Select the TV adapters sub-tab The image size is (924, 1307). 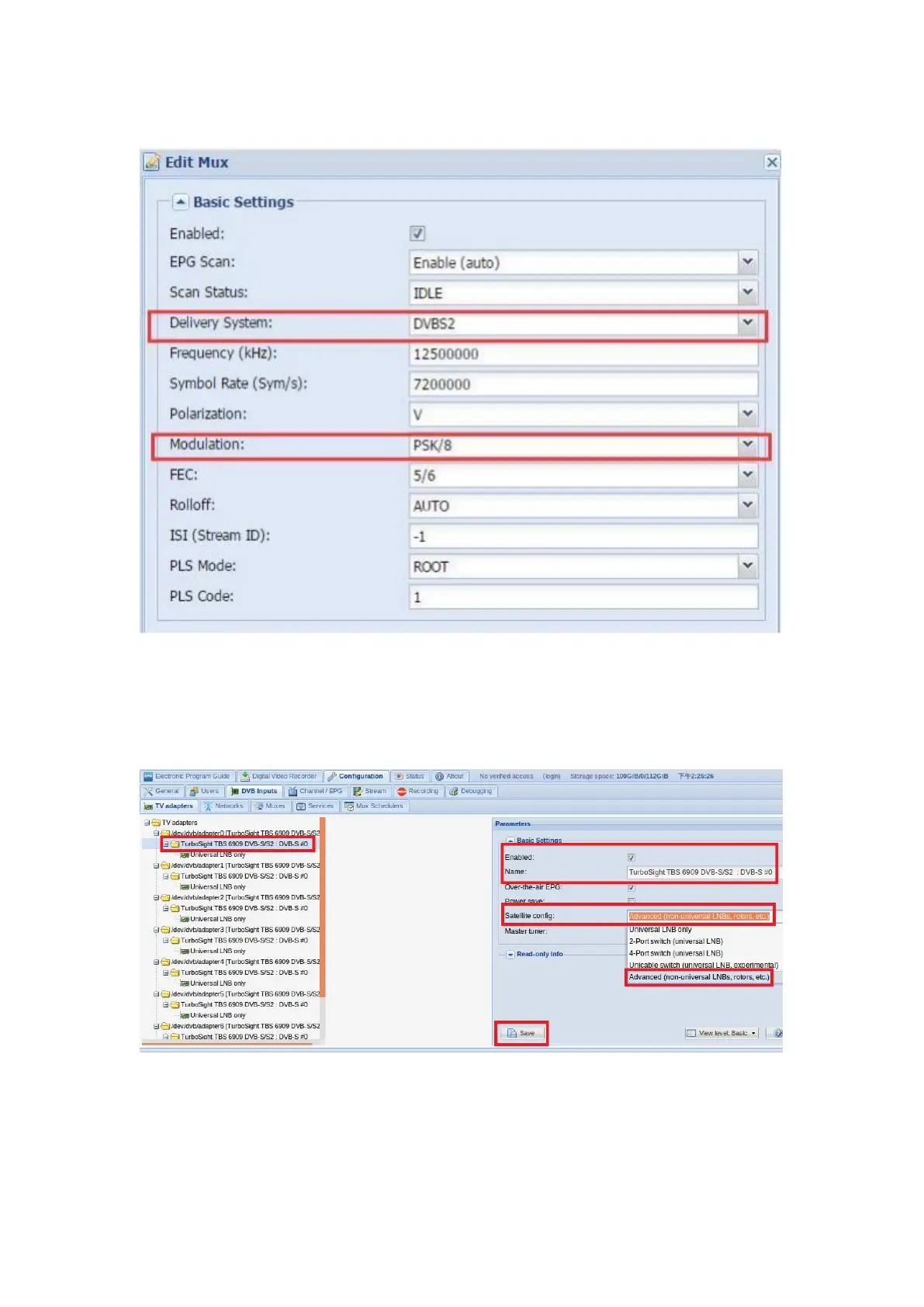(x=168, y=806)
